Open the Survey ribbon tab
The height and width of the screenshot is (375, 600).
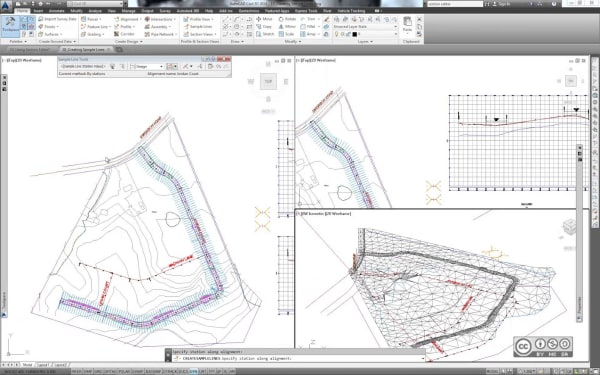165,11
